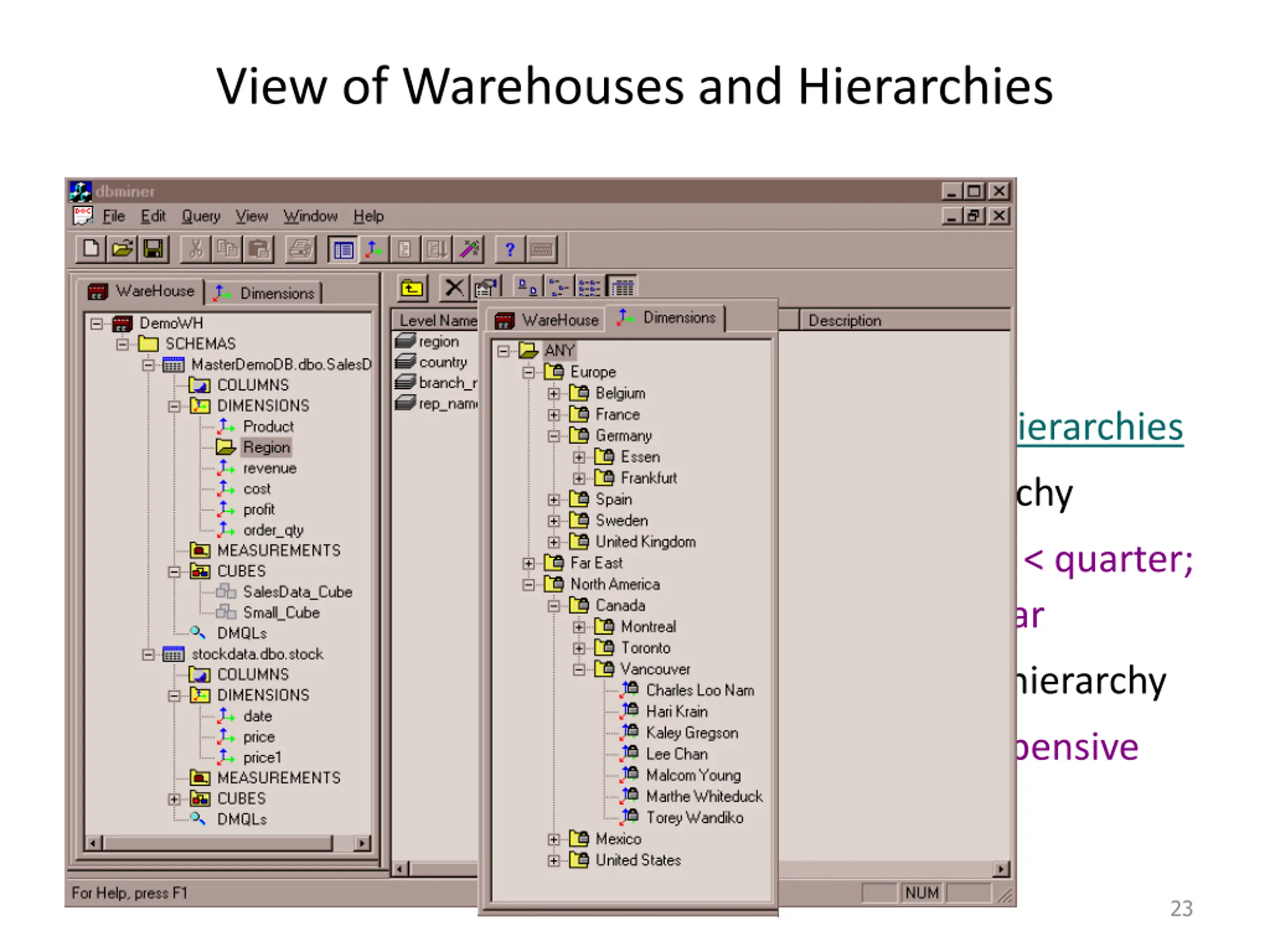
Task: Click the magic wand wizard icon
Action: pos(469,249)
